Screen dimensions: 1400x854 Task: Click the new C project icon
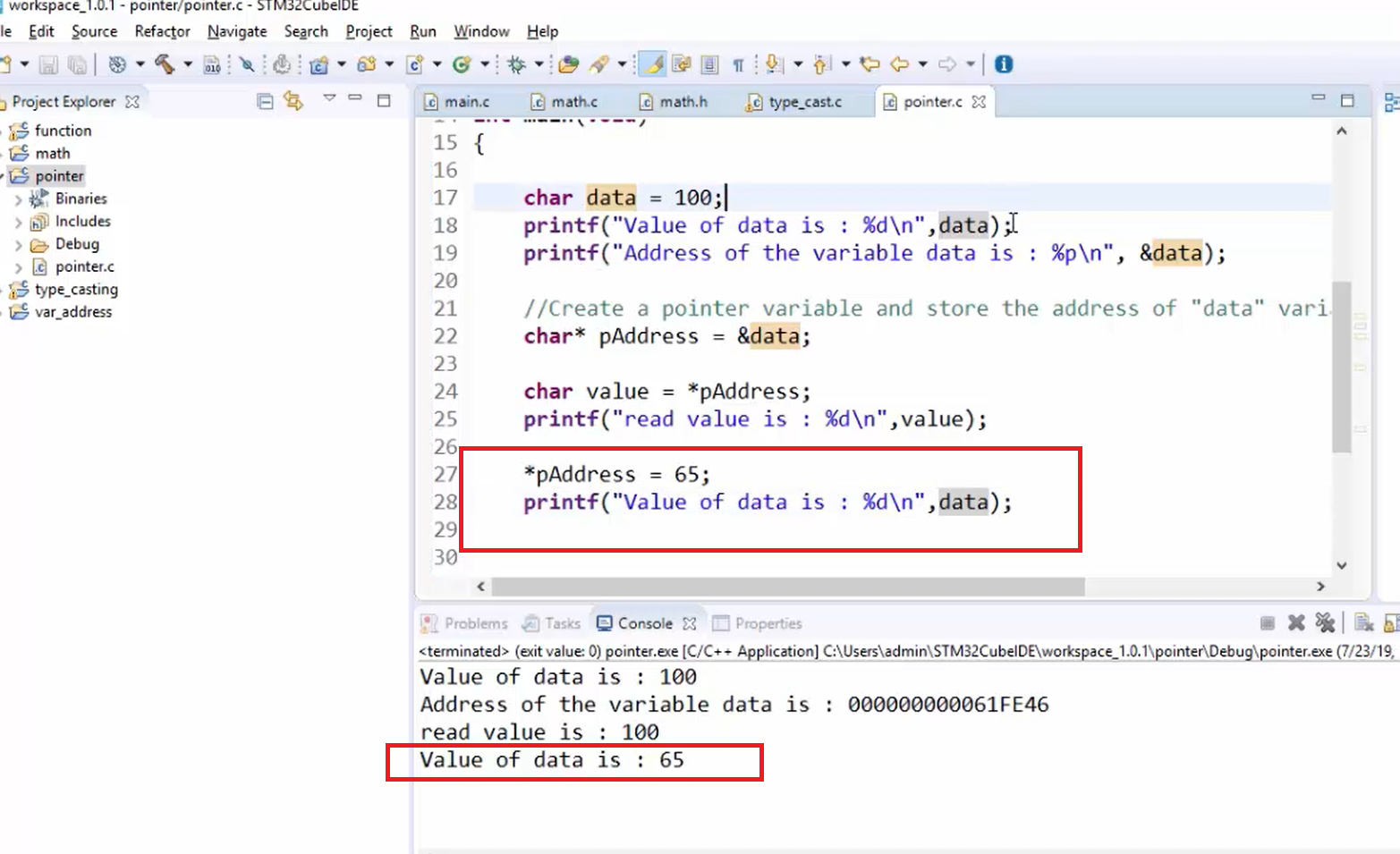tap(319, 64)
